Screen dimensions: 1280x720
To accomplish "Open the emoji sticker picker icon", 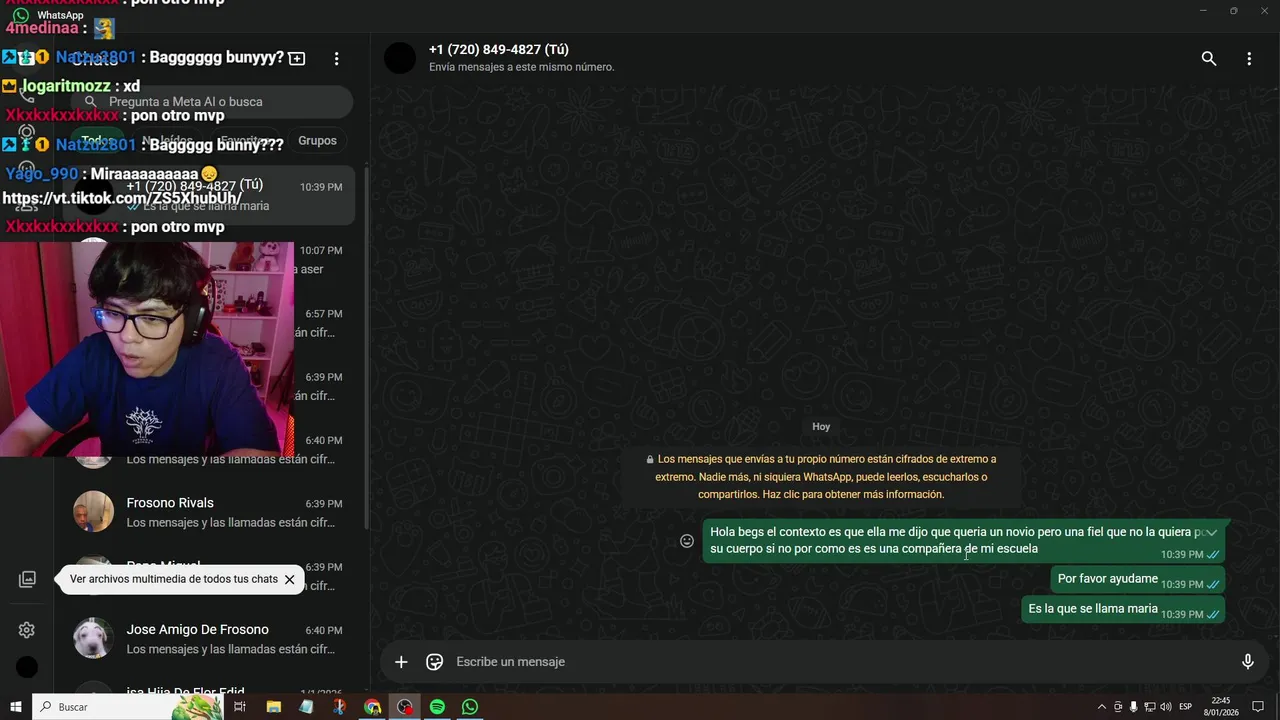I will [x=435, y=662].
